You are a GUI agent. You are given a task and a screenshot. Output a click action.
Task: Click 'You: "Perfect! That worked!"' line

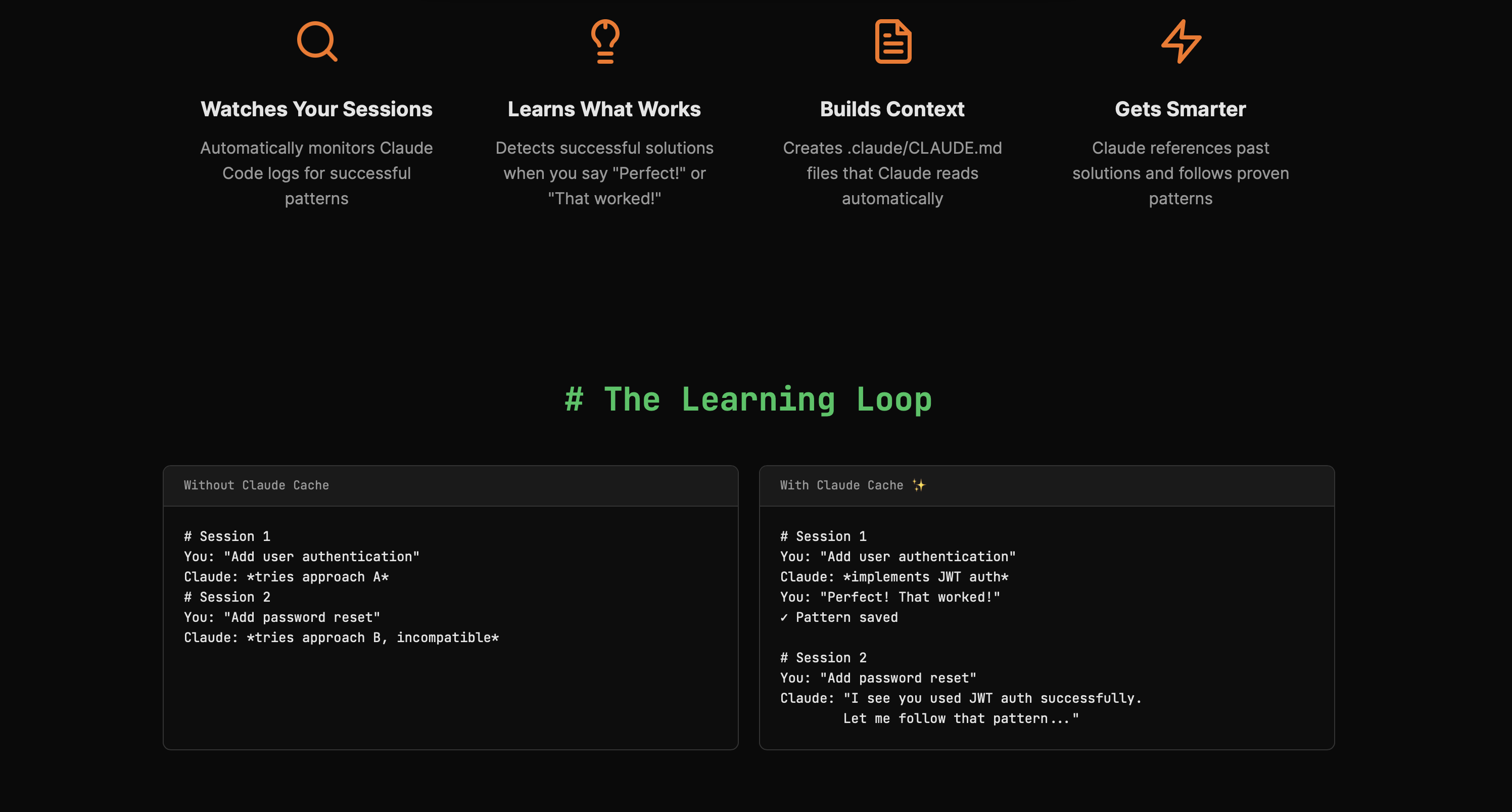click(890, 597)
